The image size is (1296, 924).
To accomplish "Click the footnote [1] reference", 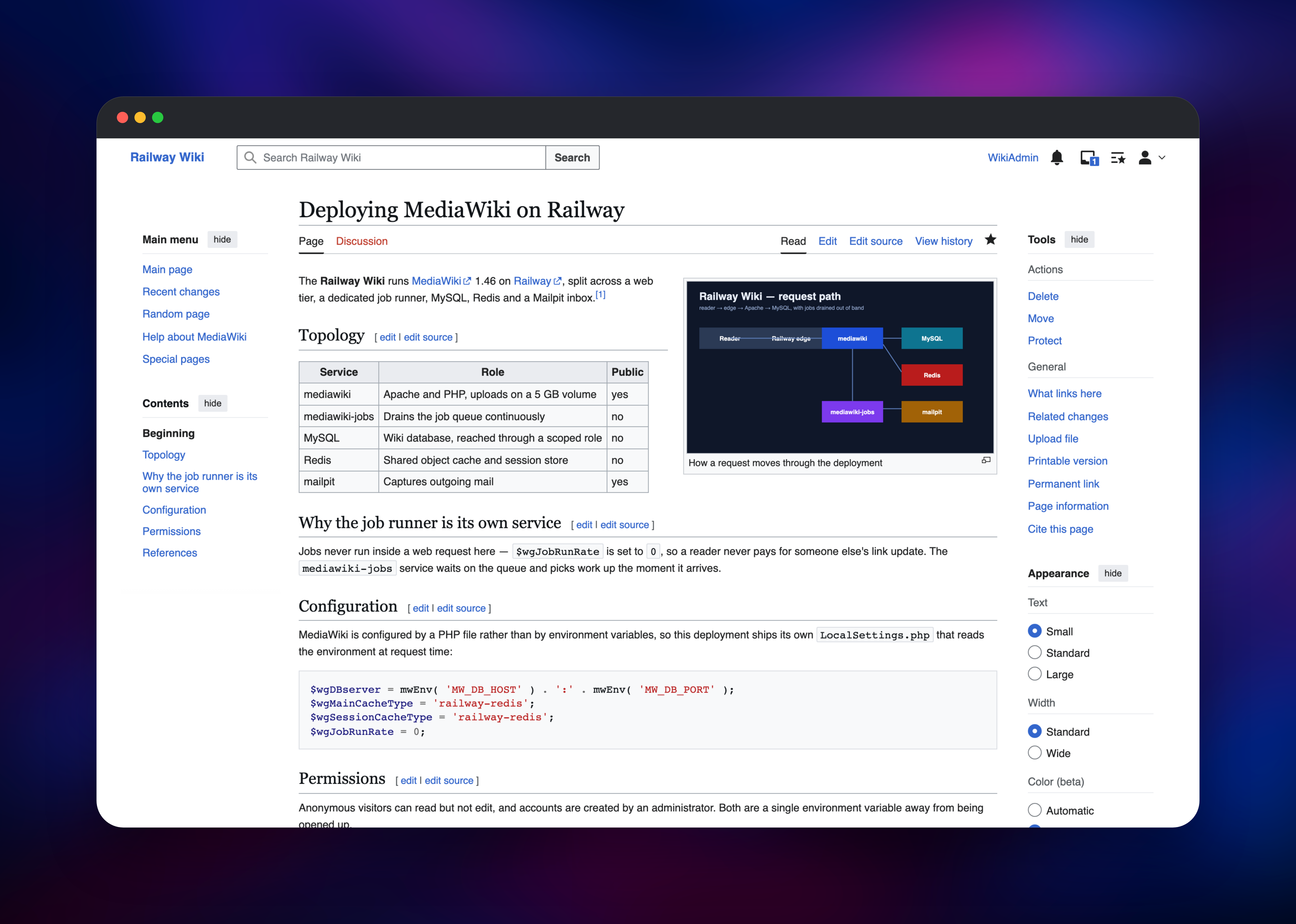I will tap(601, 295).
